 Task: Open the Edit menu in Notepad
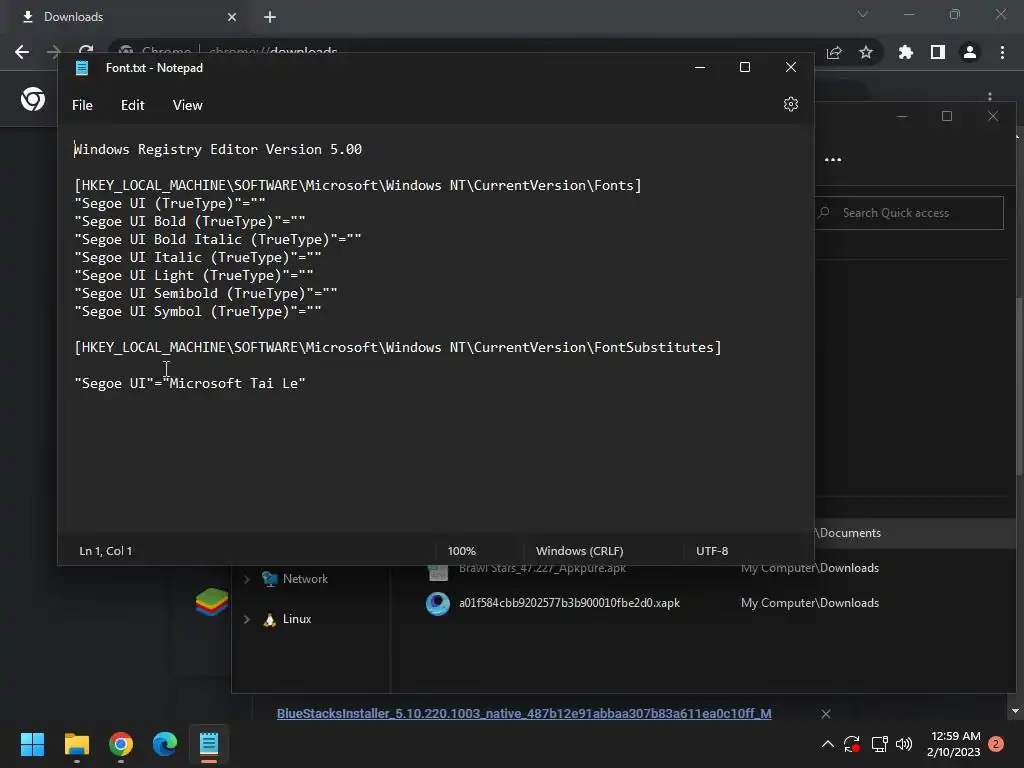coord(133,105)
